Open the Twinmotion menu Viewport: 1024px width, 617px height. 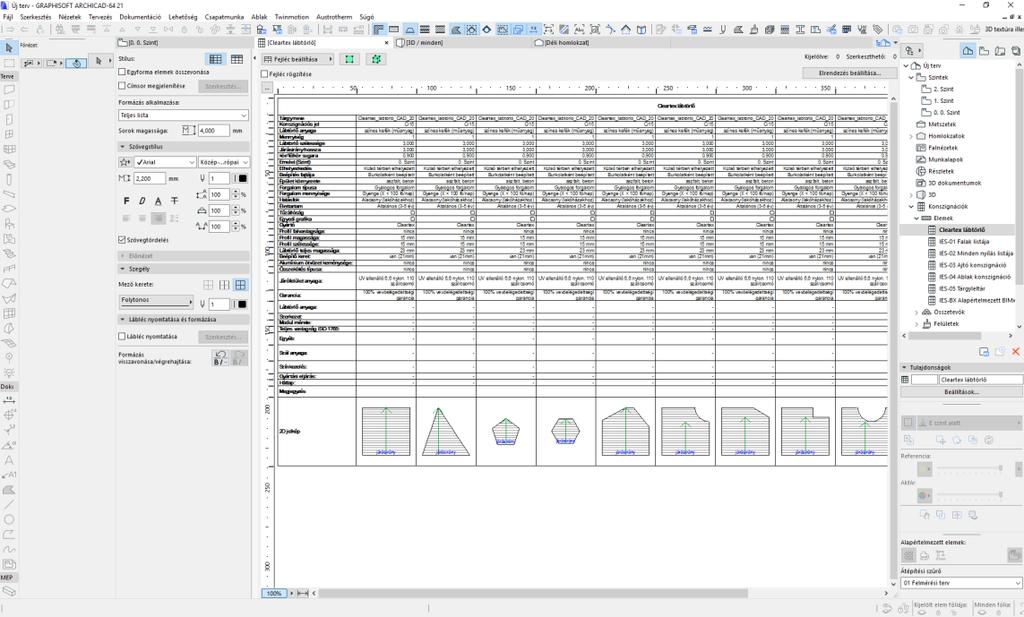291,17
